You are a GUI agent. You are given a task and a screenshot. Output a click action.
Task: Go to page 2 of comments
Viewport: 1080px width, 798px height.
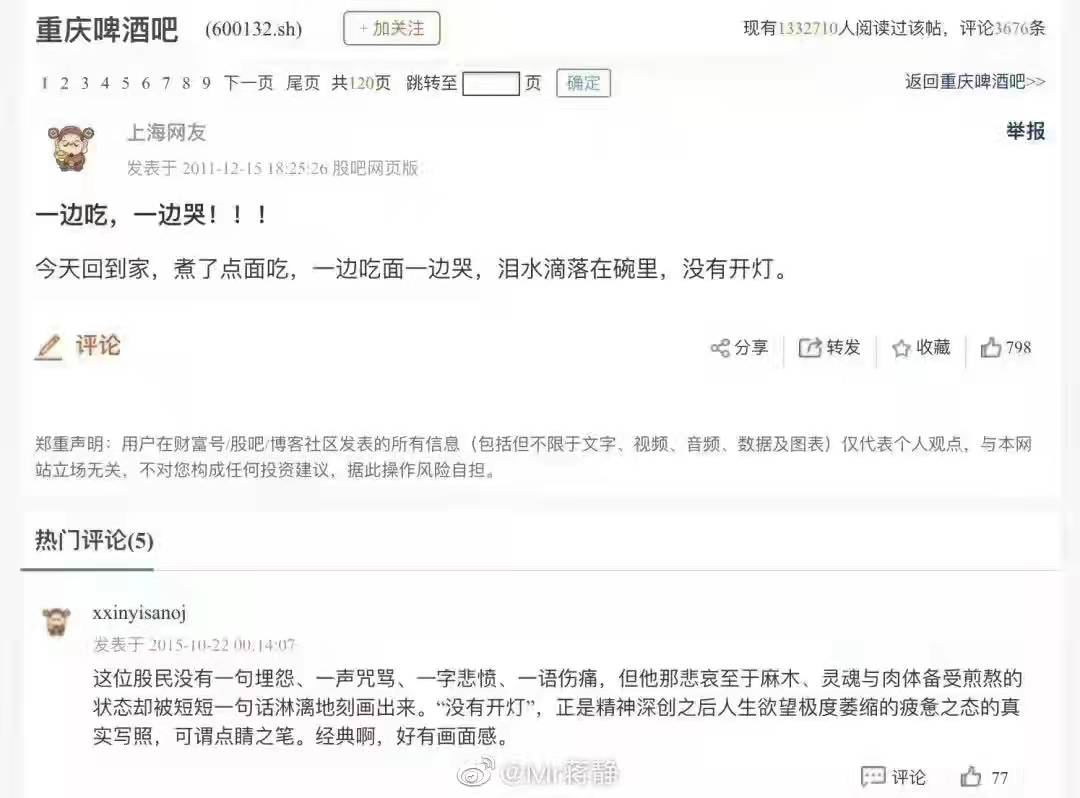point(64,84)
